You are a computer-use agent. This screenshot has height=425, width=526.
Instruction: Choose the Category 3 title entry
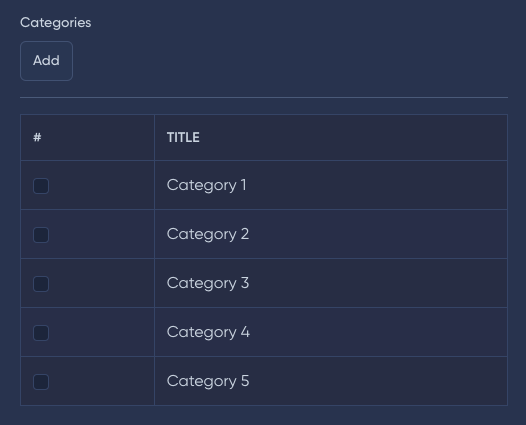(208, 283)
